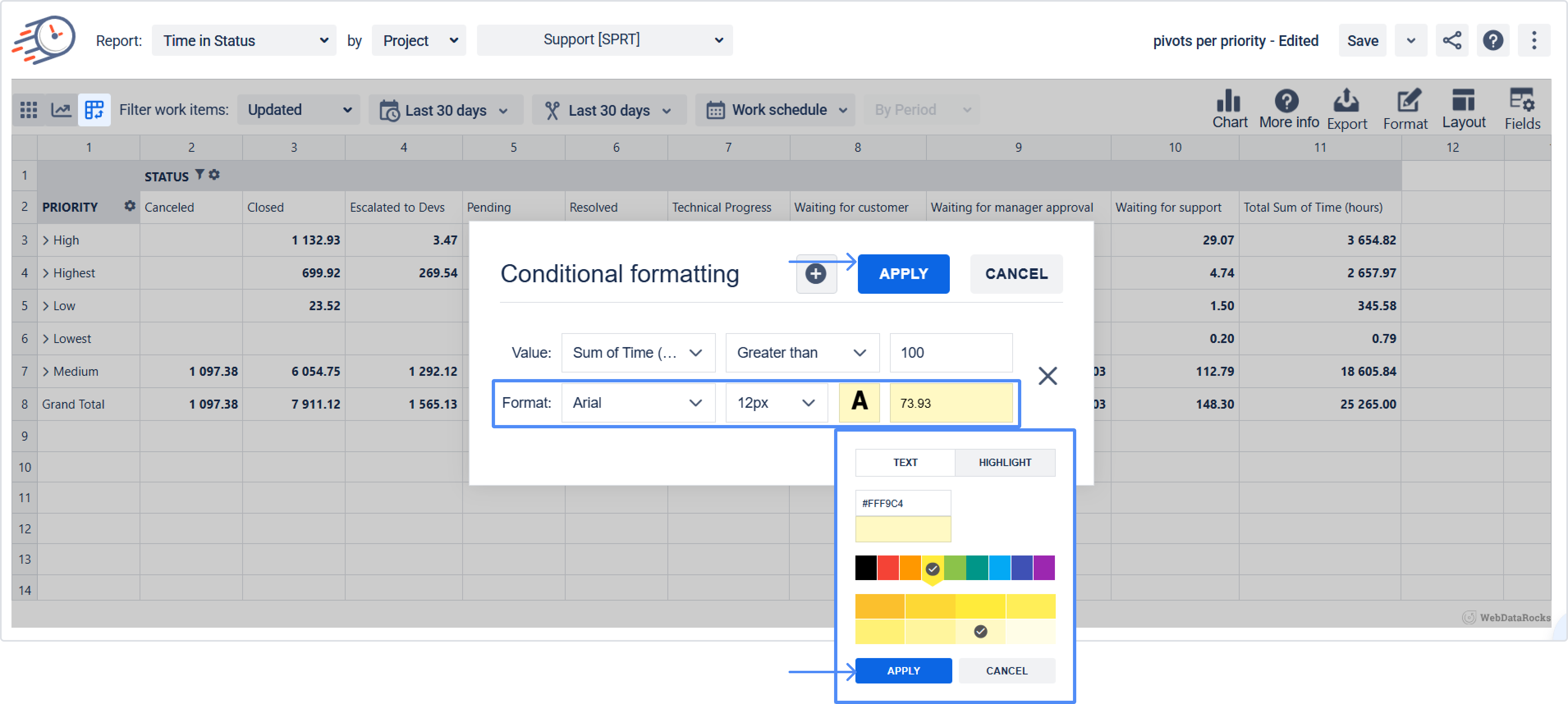This screenshot has height=704, width=1568.
Task: Expand the Medium priority row
Action: 46,371
